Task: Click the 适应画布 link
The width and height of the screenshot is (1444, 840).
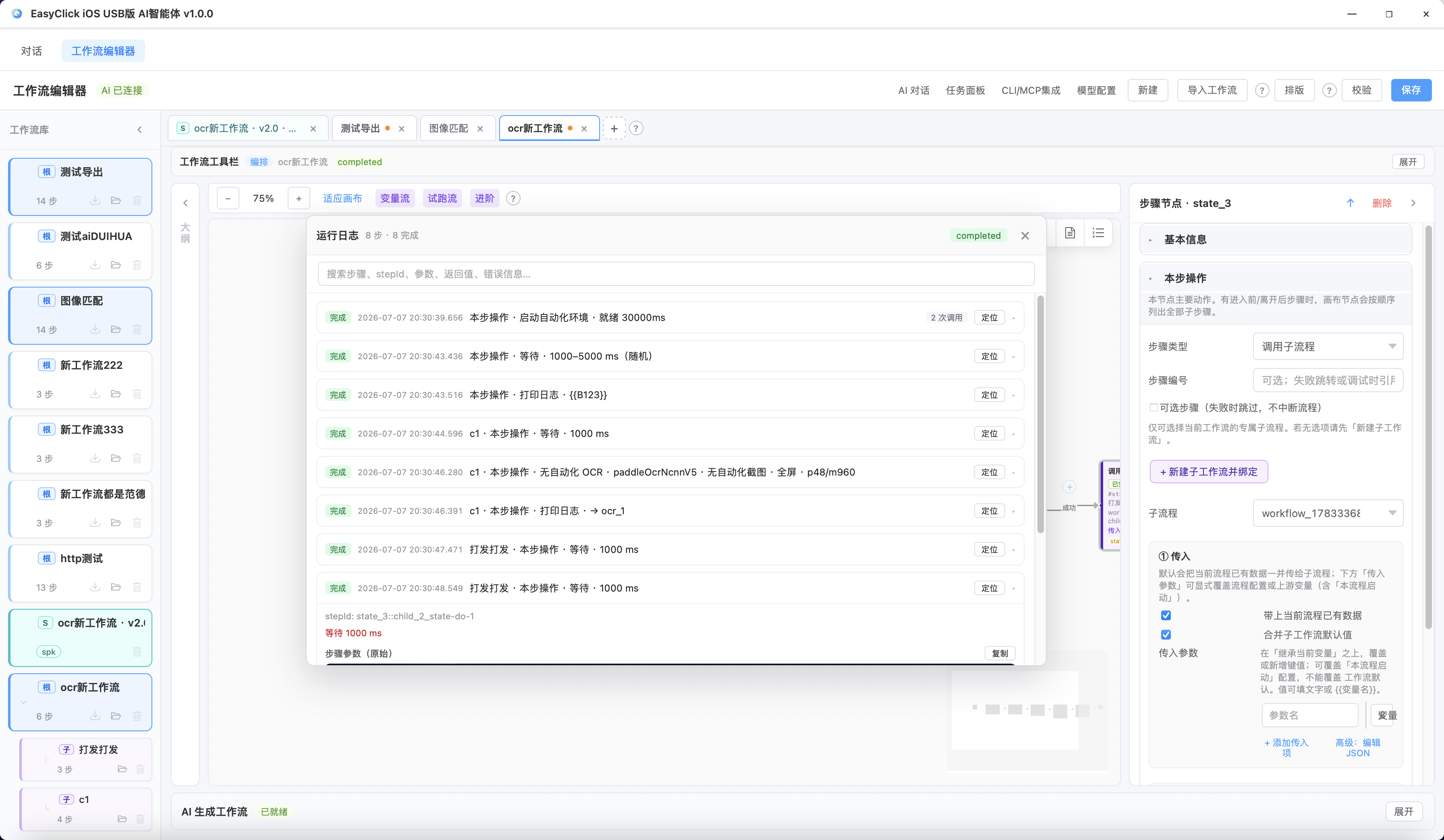Action: coord(342,199)
